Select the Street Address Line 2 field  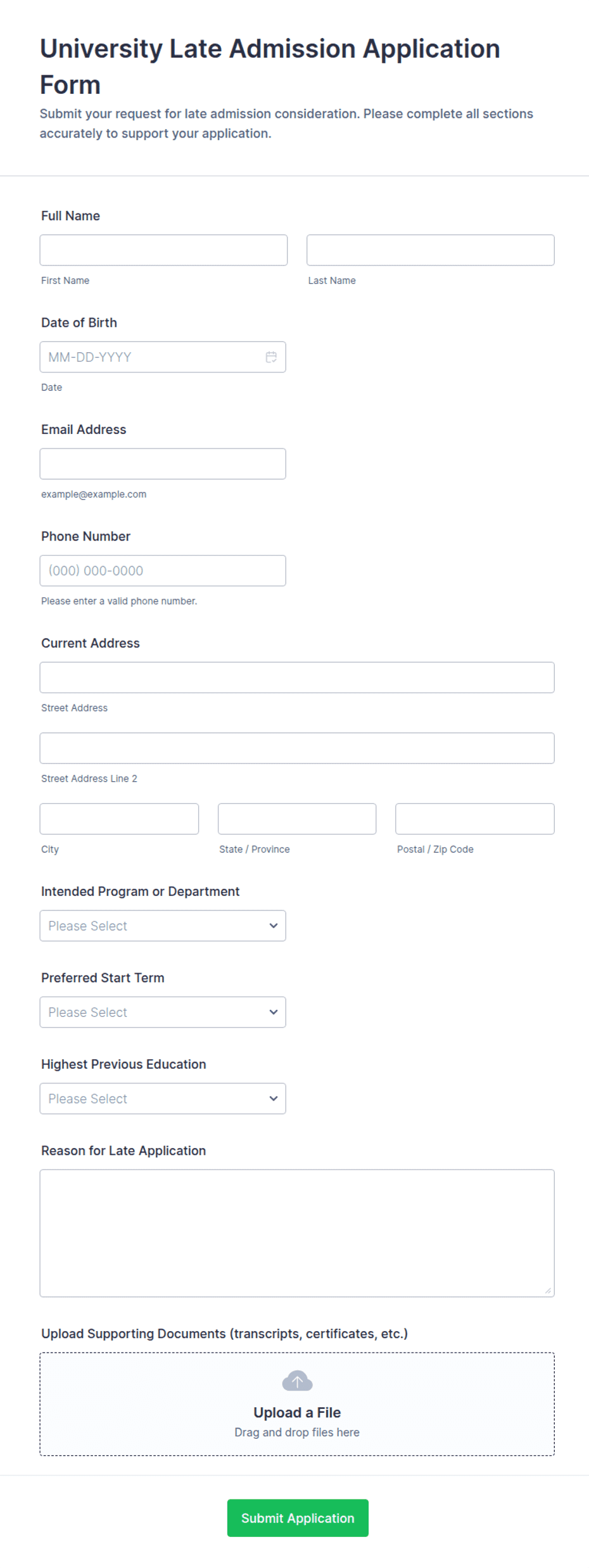pos(297,748)
